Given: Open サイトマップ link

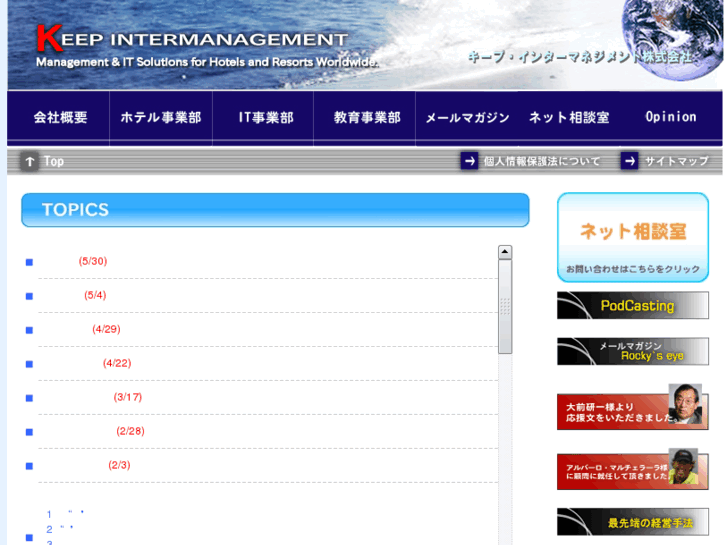Looking at the screenshot, I should pyautogui.click(x=676, y=161).
